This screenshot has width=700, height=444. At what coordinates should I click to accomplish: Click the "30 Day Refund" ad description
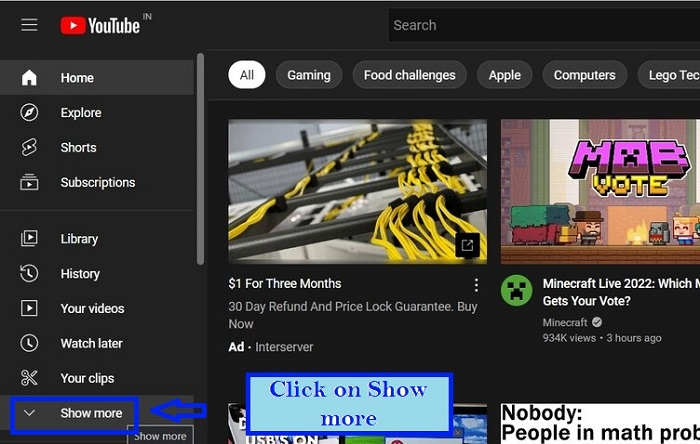353,315
